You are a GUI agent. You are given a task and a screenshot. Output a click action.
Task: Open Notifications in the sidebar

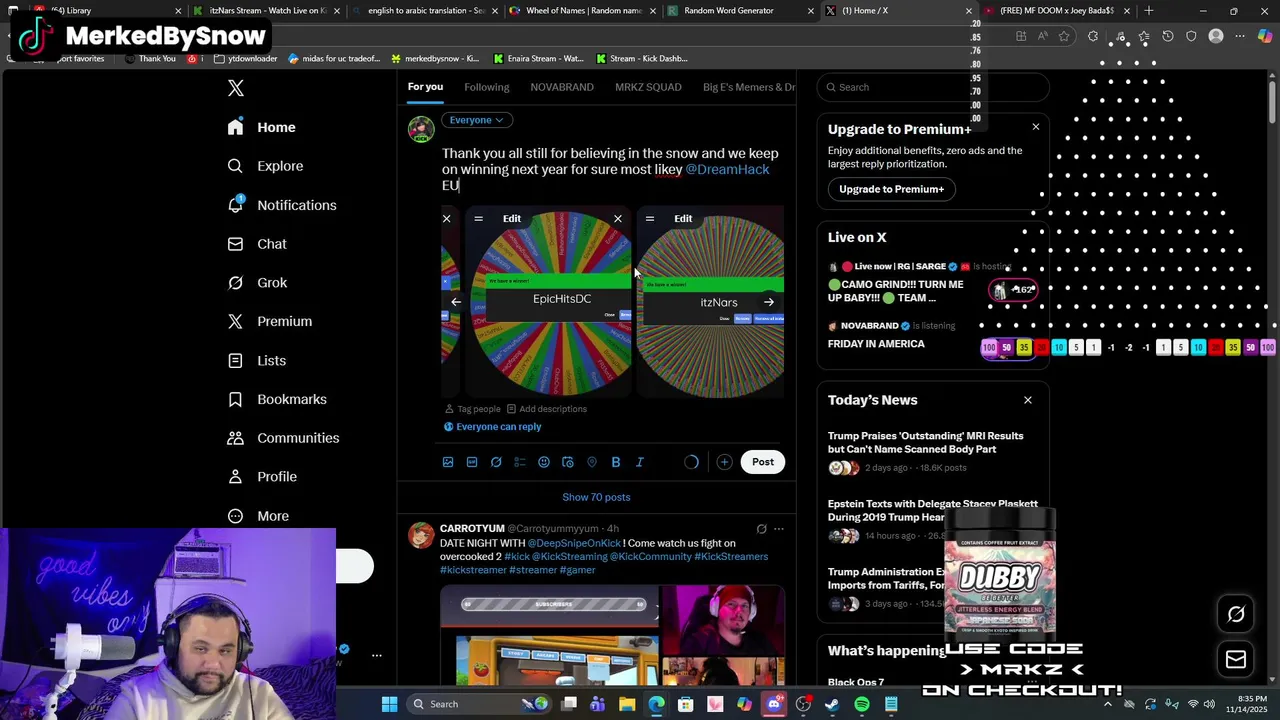click(x=282, y=205)
